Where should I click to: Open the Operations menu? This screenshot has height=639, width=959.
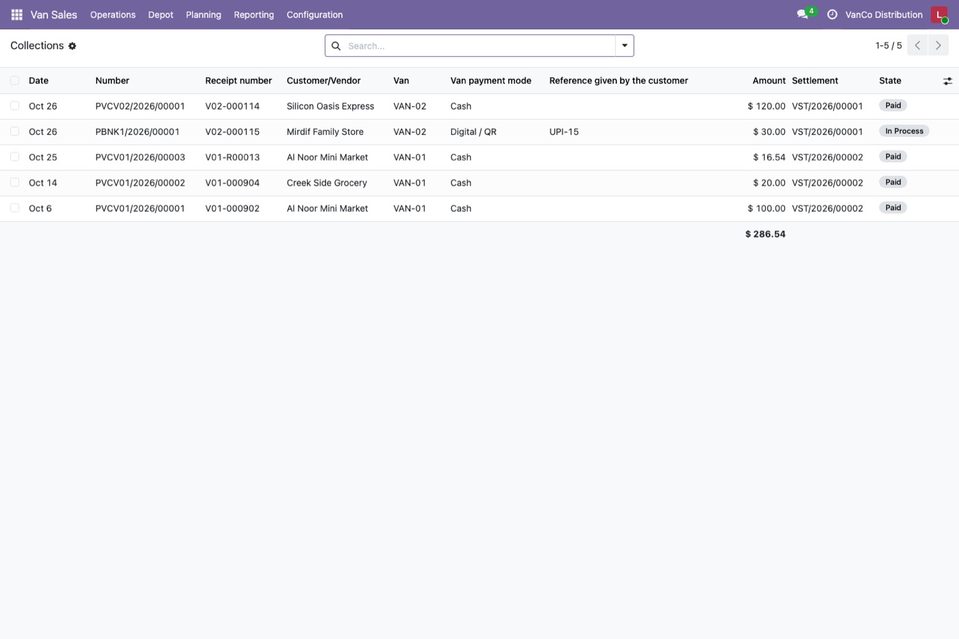coord(113,15)
